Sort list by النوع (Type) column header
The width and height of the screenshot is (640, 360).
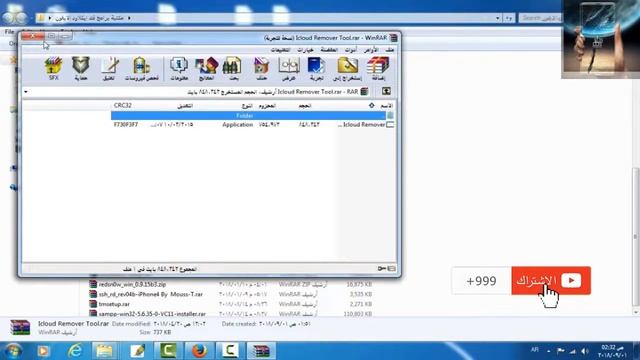click(247, 106)
